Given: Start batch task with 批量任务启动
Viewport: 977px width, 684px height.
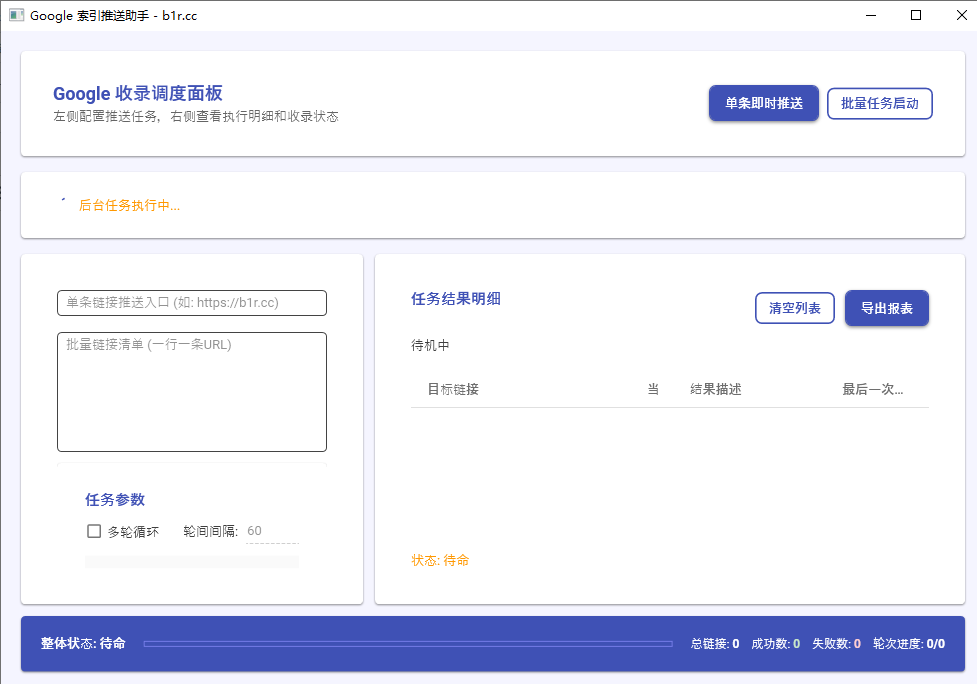Looking at the screenshot, I should point(879,103).
